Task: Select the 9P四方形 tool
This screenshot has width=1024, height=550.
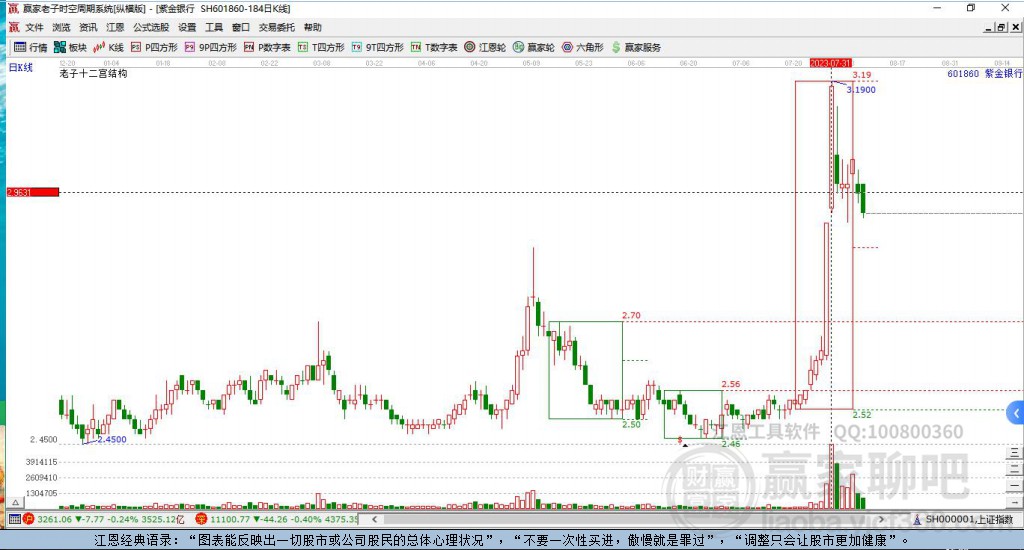Action: pos(210,47)
